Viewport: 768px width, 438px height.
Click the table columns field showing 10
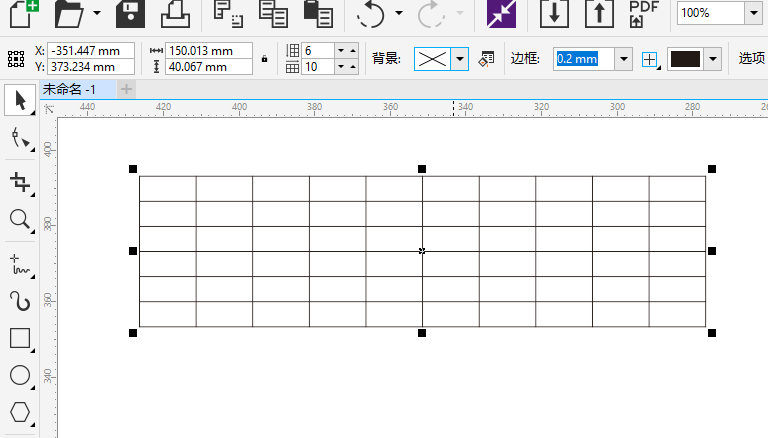click(318, 67)
